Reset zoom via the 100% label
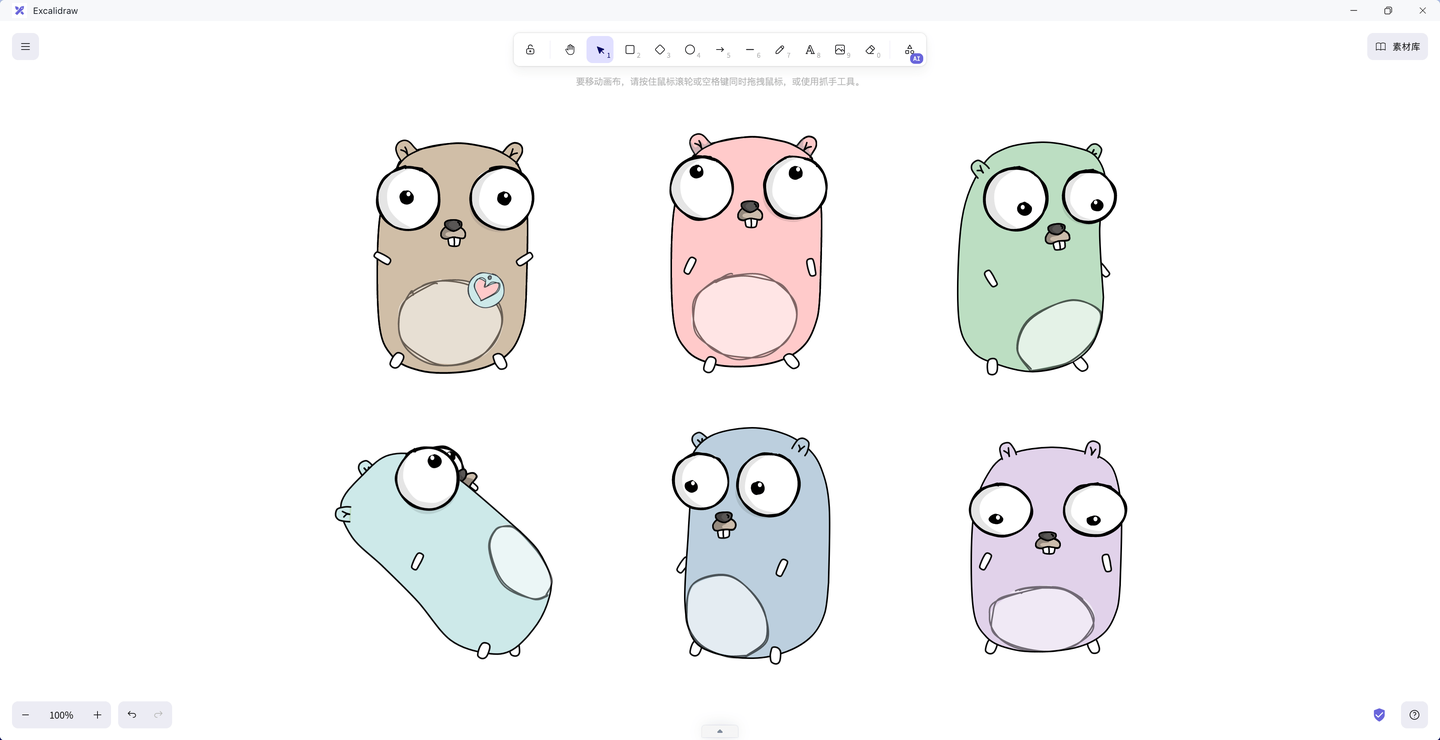 pos(61,715)
